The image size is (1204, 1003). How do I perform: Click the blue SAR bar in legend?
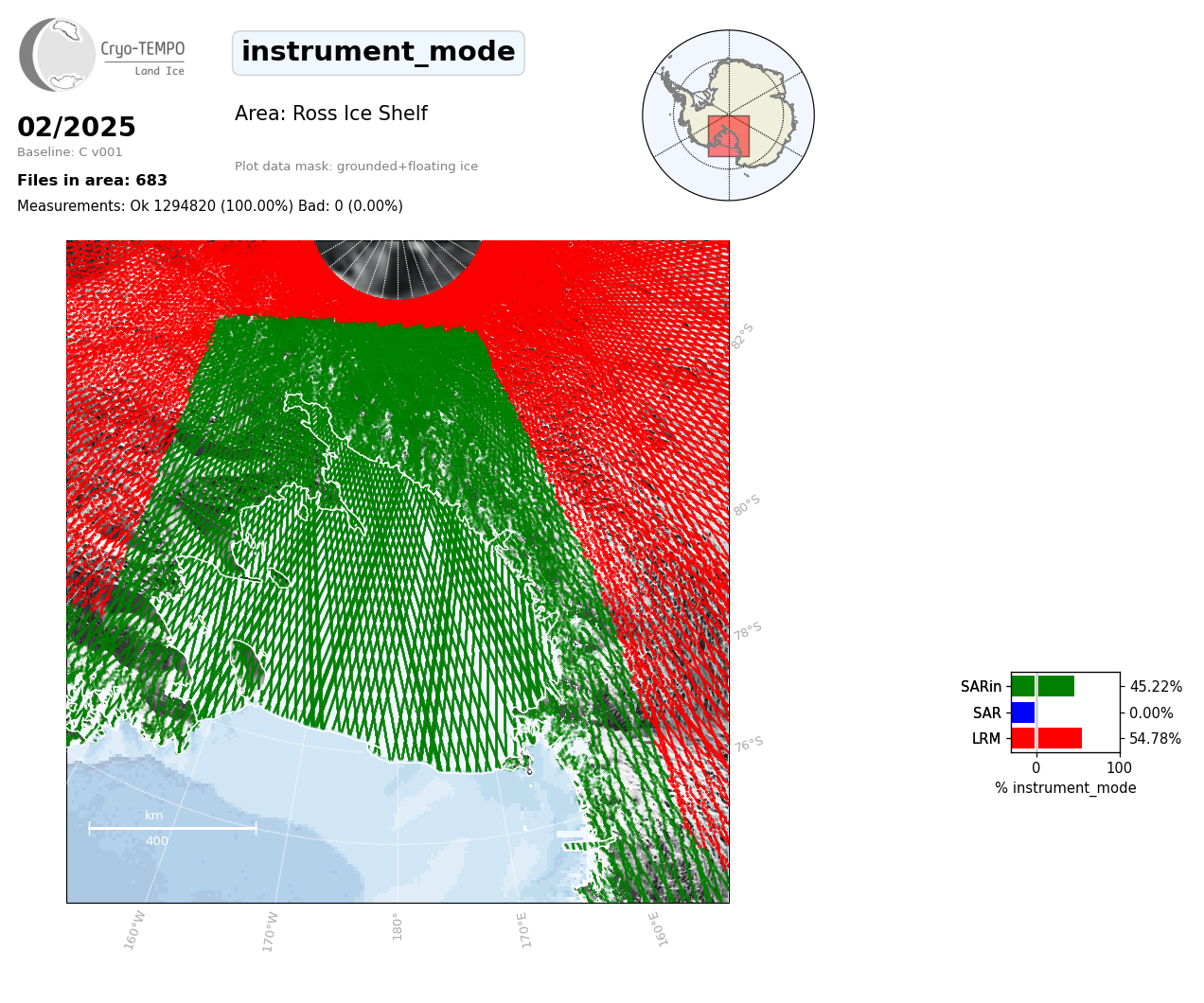tap(1023, 713)
